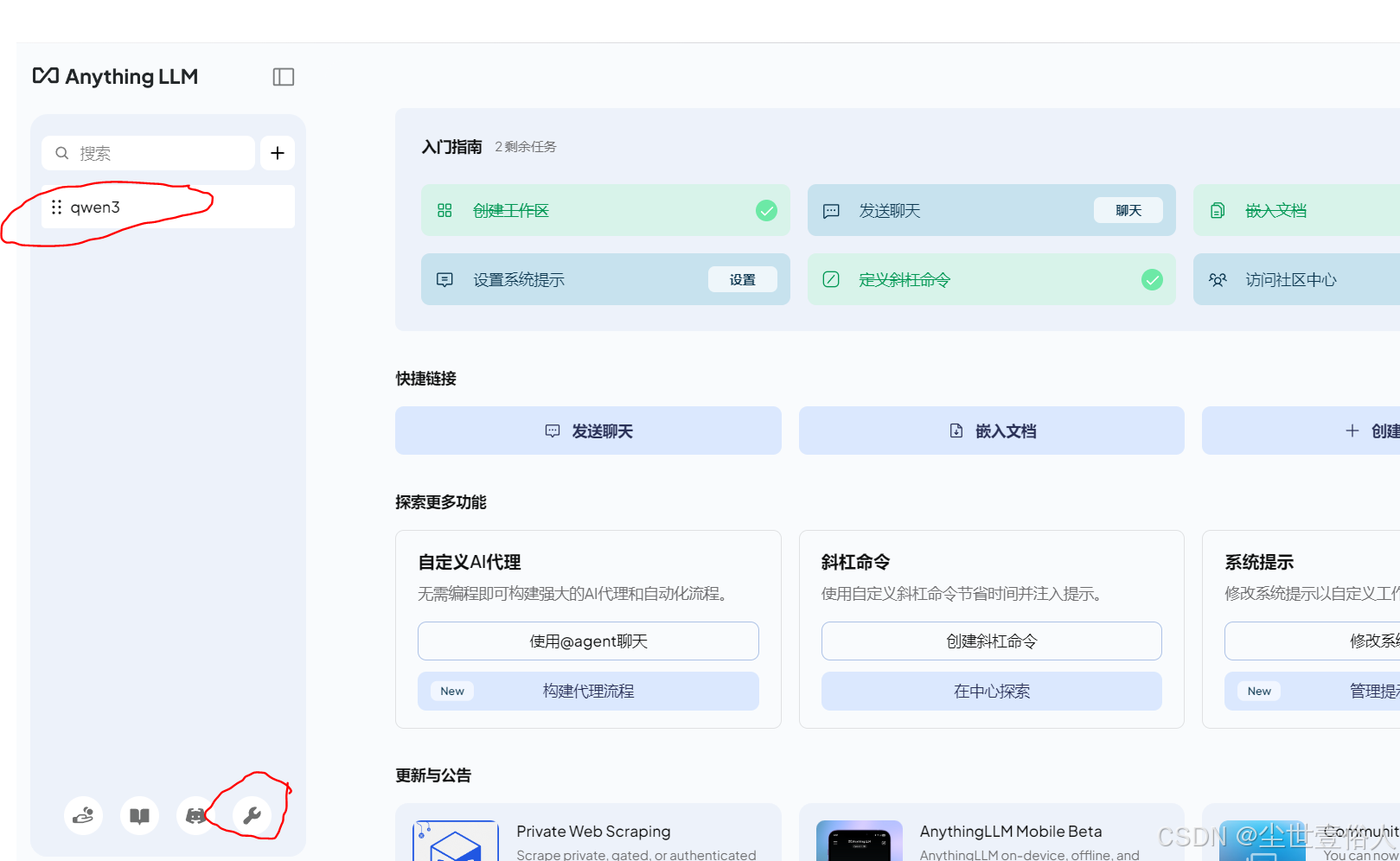The width and height of the screenshot is (1400, 861).
Task: Click the search magnifier icon
Action: pos(62,153)
